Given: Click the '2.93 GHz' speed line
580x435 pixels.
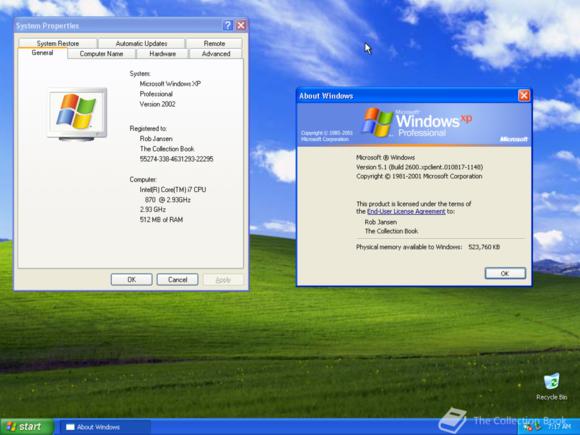Looking at the screenshot, I should pyautogui.click(x=153, y=209).
